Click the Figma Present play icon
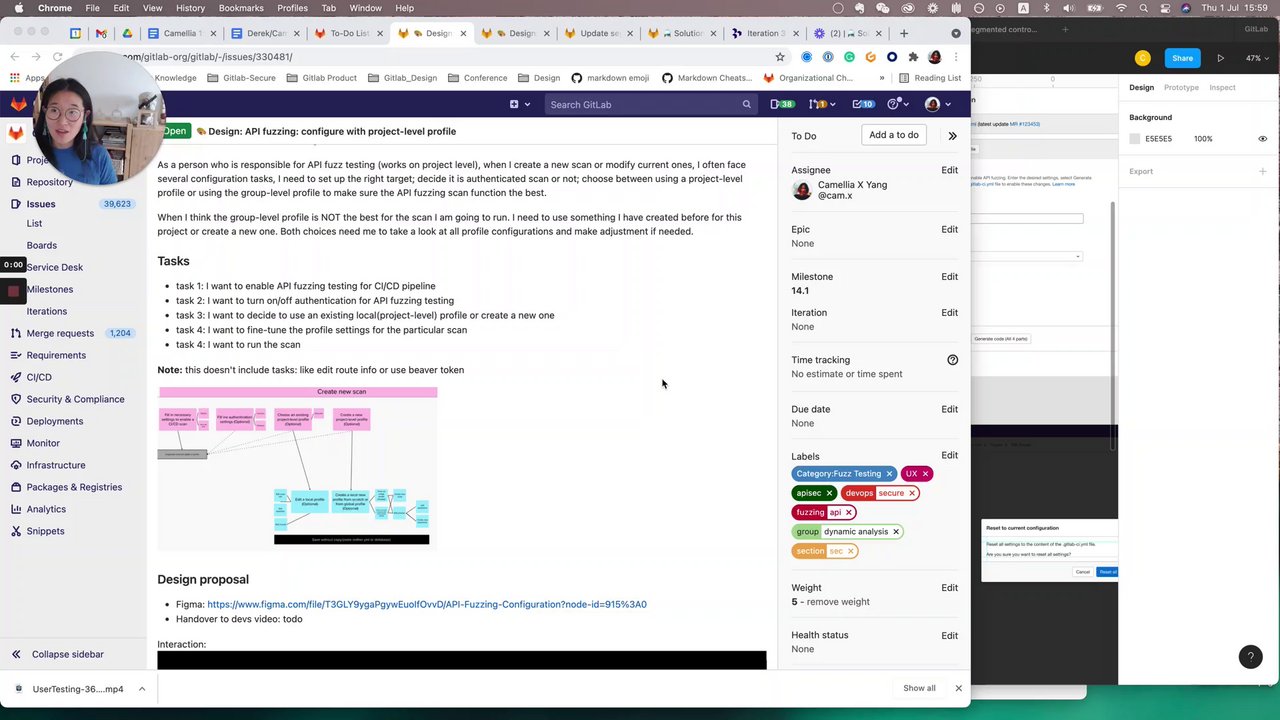The image size is (1280, 720). pos(1220,58)
